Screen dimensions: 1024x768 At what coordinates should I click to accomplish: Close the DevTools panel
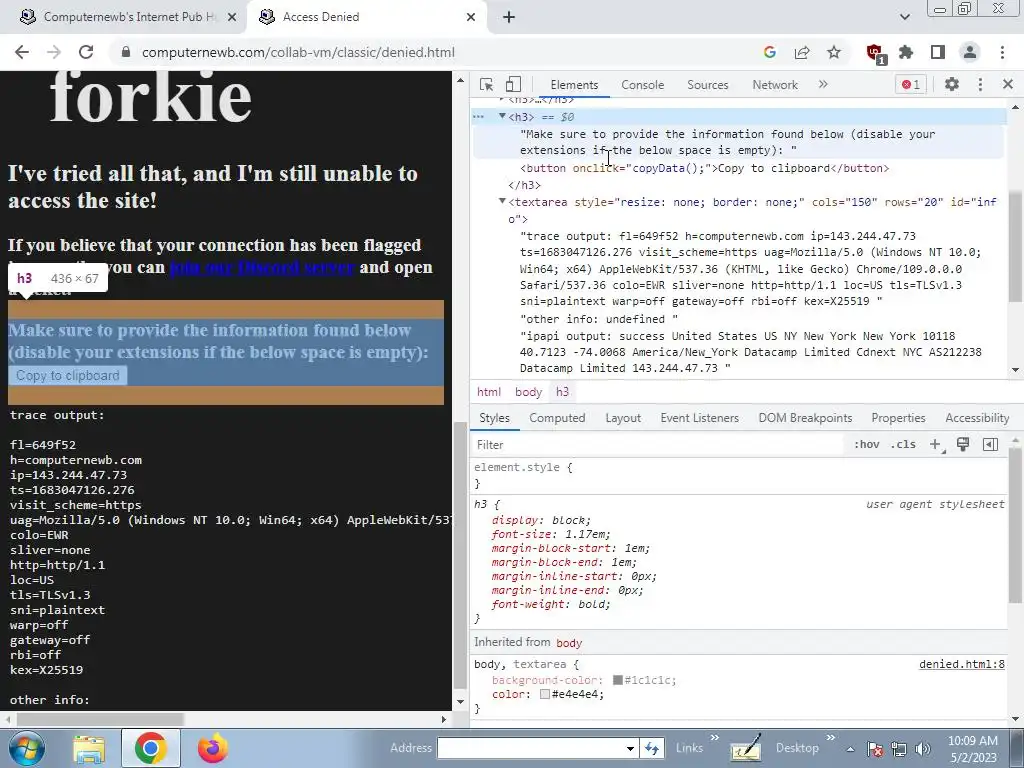[1008, 84]
